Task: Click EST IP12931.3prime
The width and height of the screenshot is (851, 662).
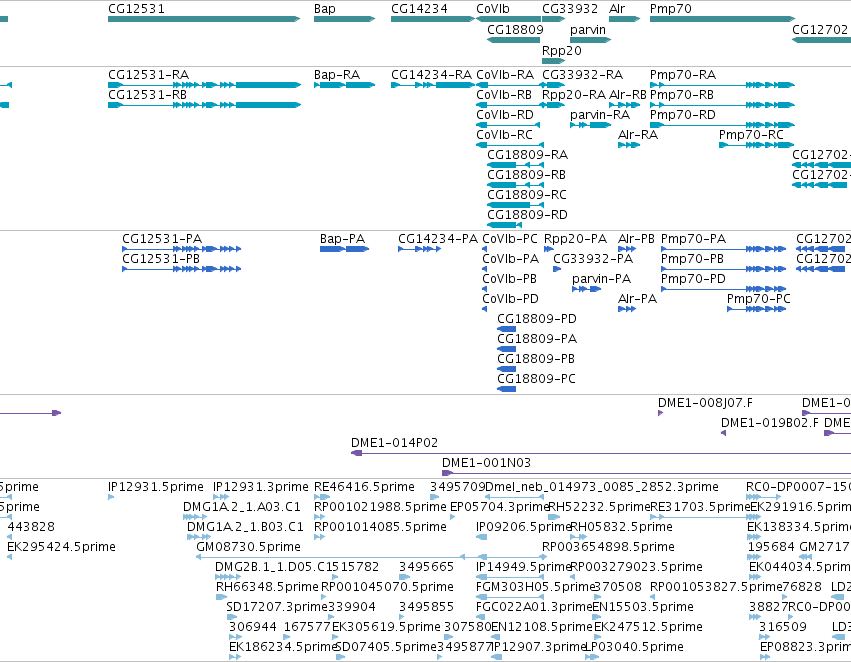Action: point(221,497)
